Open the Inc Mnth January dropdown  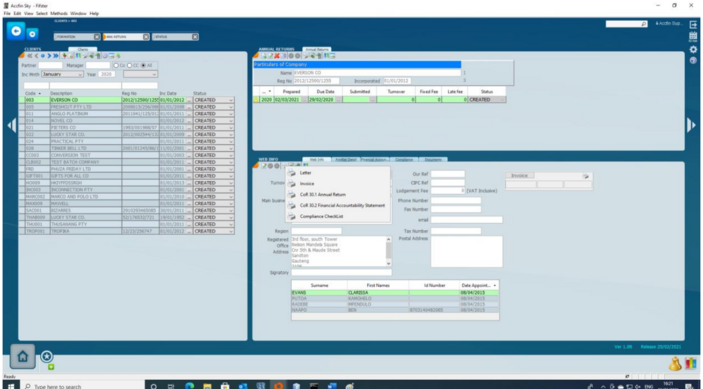tap(62, 74)
